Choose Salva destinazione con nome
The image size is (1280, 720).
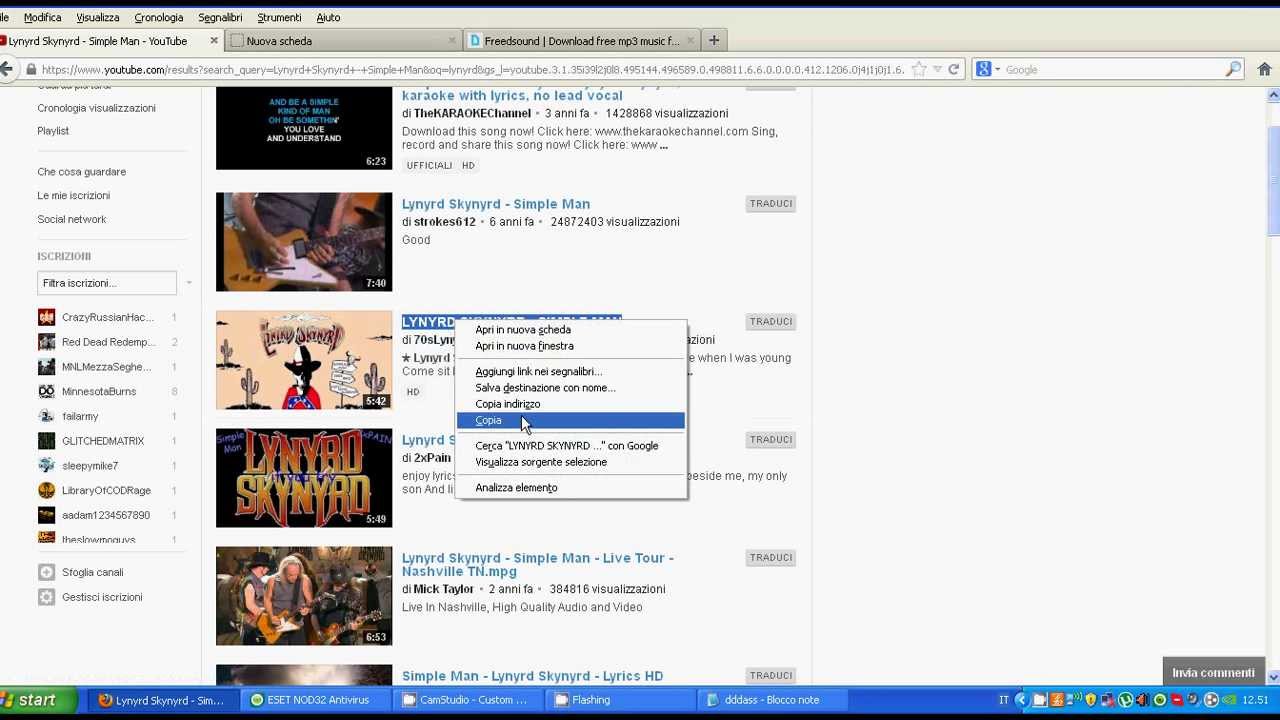click(x=570, y=388)
